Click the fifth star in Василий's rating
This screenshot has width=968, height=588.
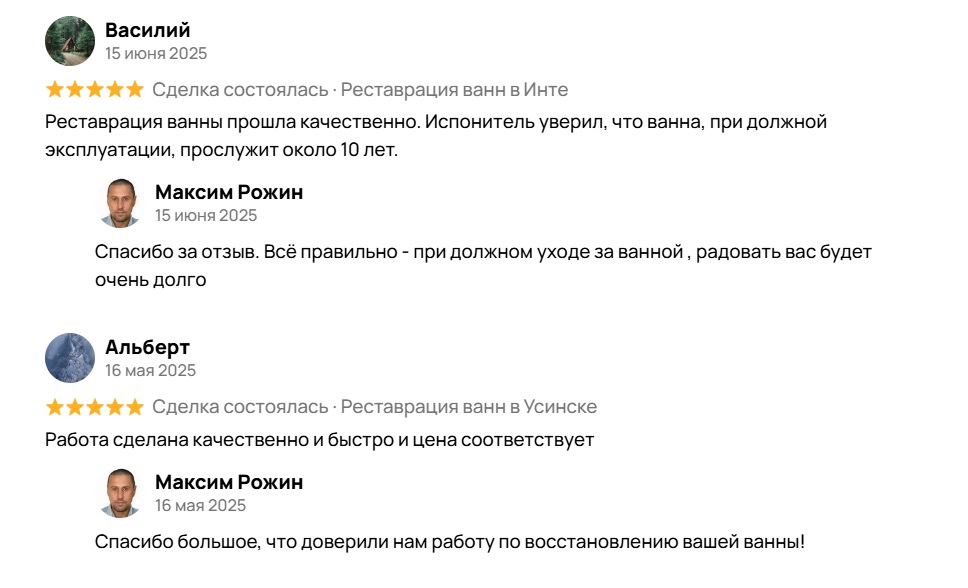[x=135, y=90]
